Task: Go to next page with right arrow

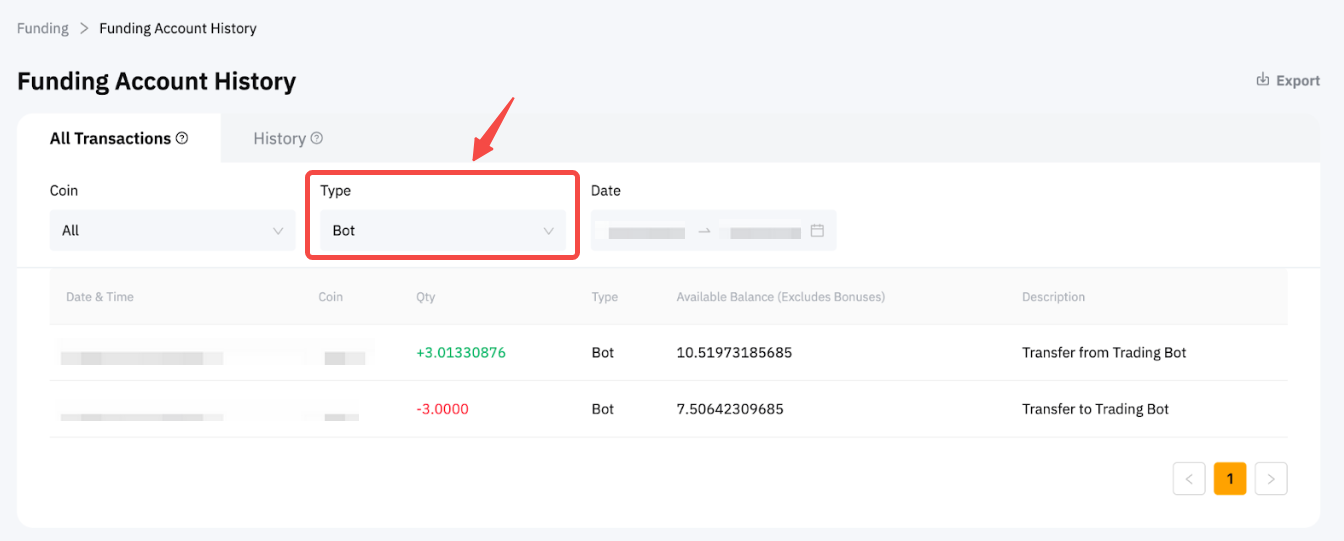Action: pyautogui.click(x=1271, y=479)
